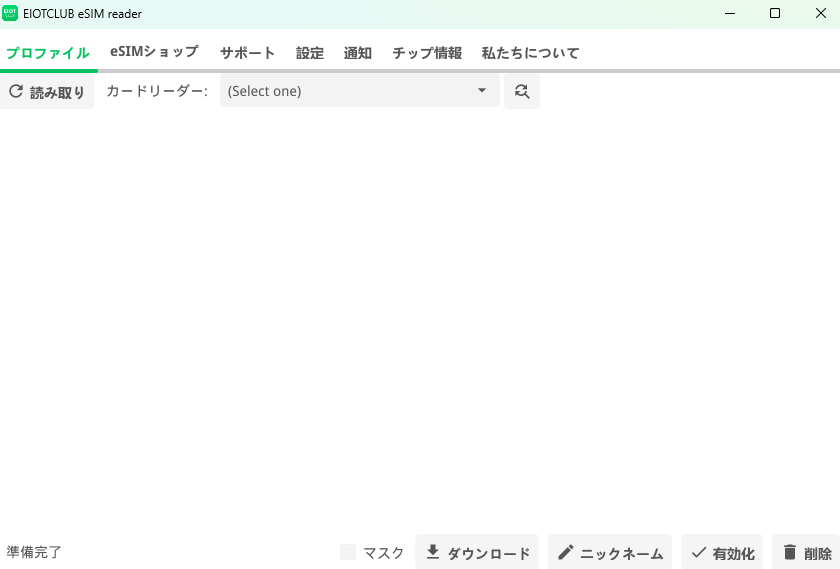Screen dimensions: 840x569
Task: Open the 通知 tab
Action: coord(357,53)
